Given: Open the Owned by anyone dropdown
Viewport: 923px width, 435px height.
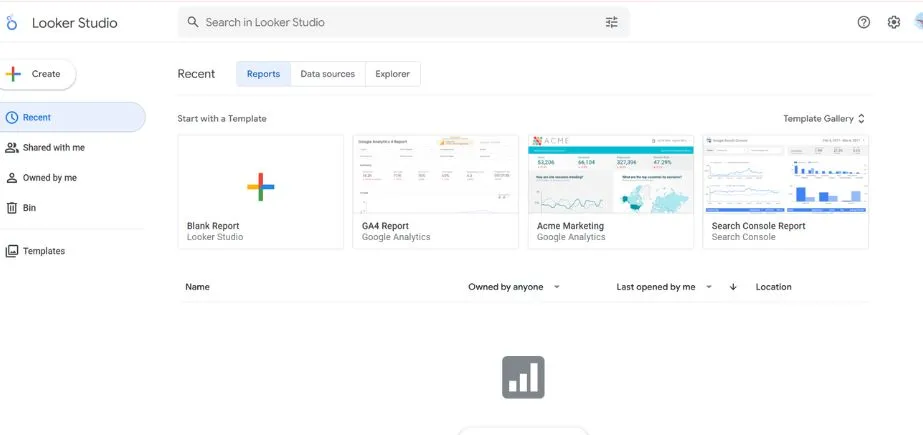Looking at the screenshot, I should tap(514, 287).
